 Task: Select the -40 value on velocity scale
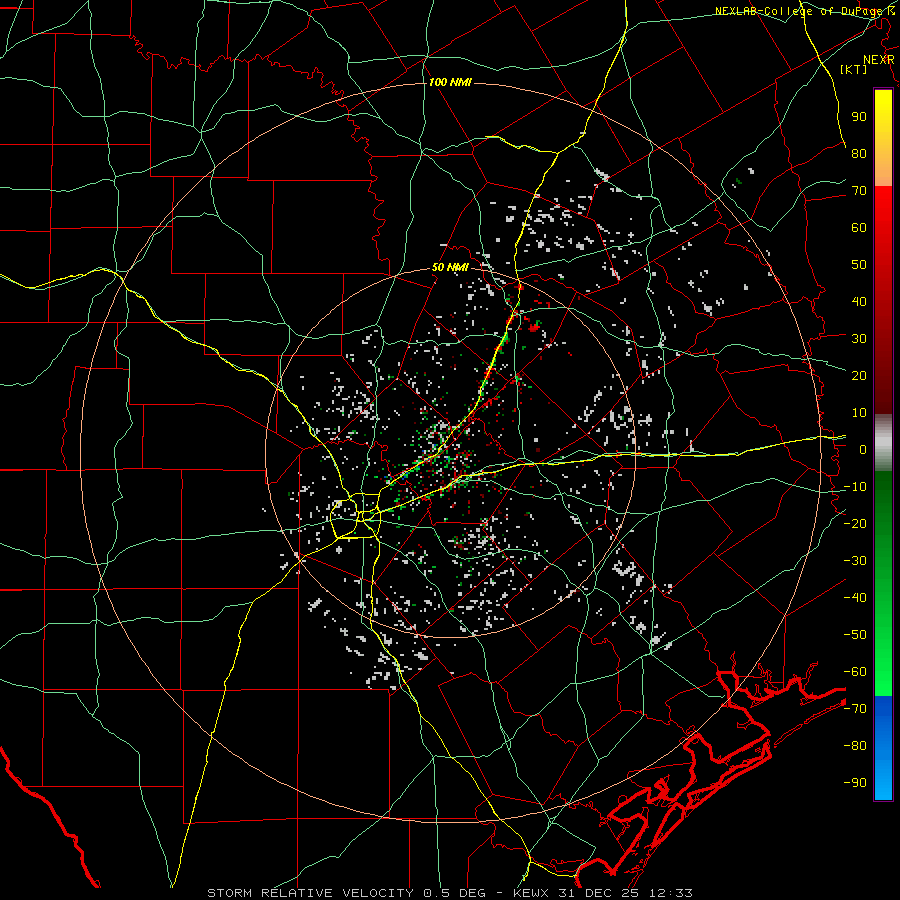(x=855, y=598)
